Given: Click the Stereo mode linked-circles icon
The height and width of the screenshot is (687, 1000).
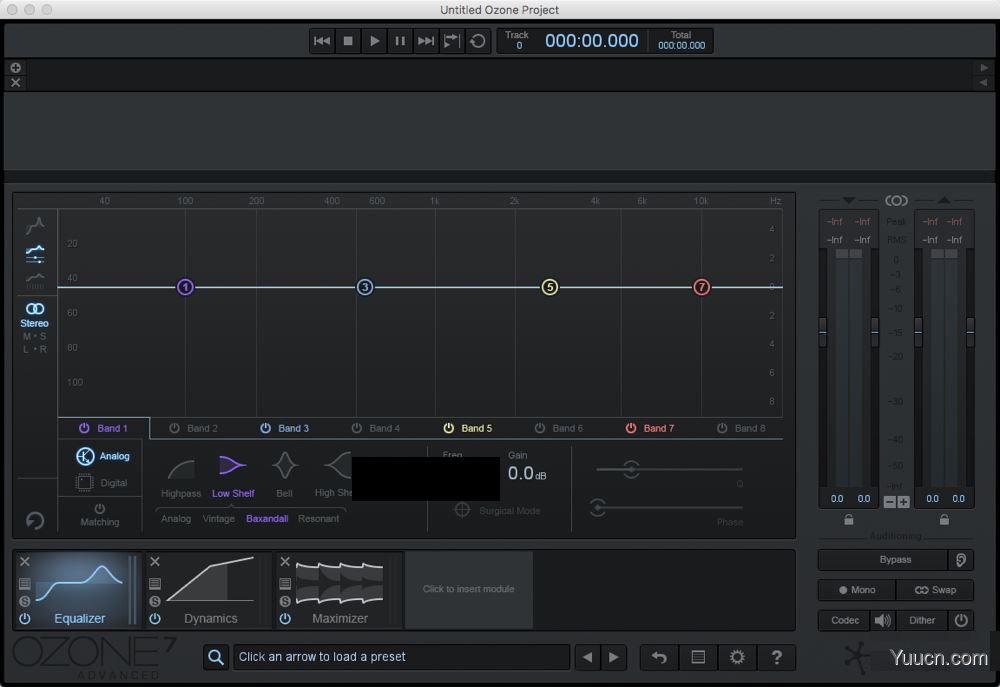Looking at the screenshot, I should [34, 309].
